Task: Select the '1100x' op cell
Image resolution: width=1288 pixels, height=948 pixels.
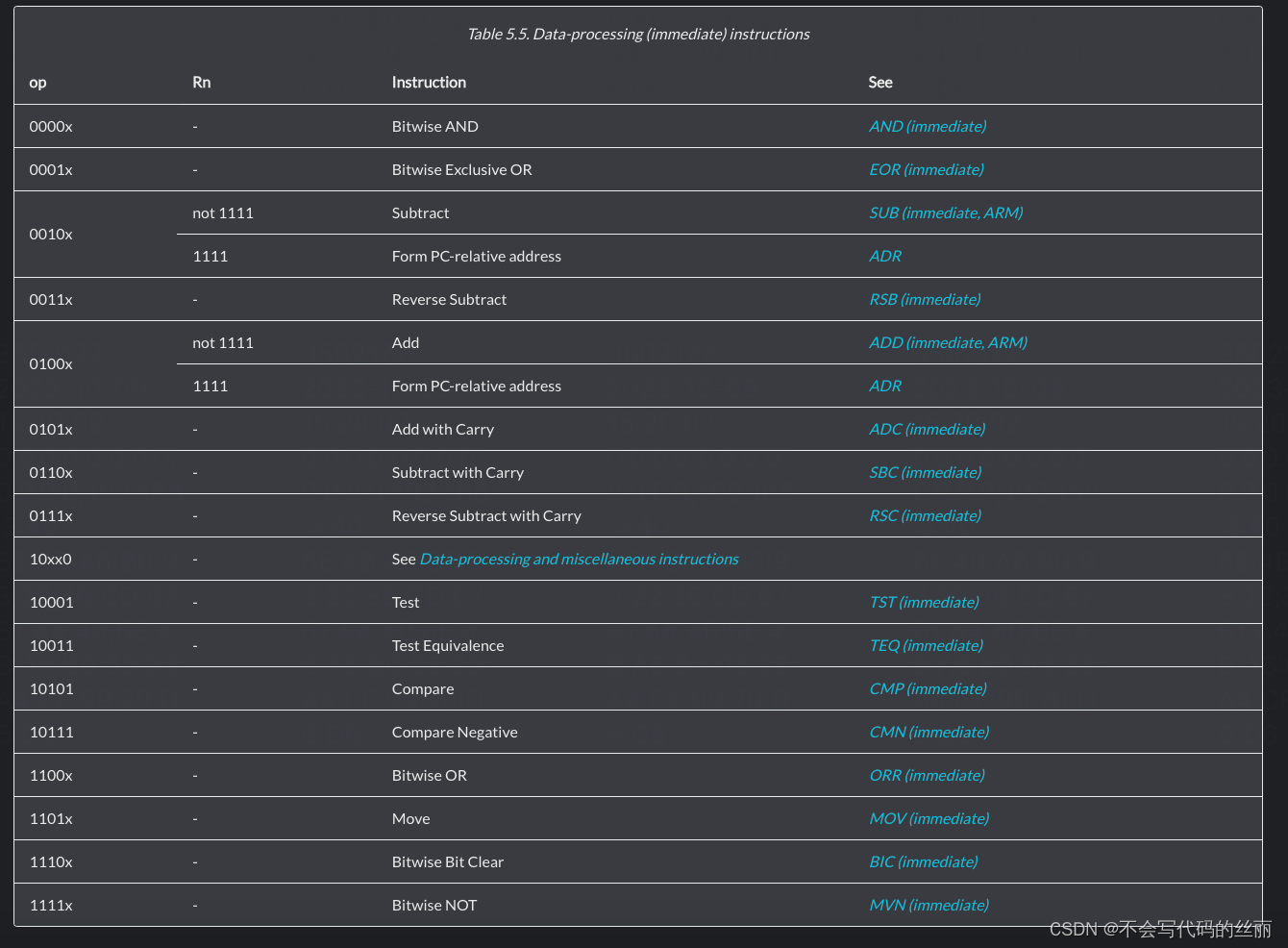Action: click(51, 775)
